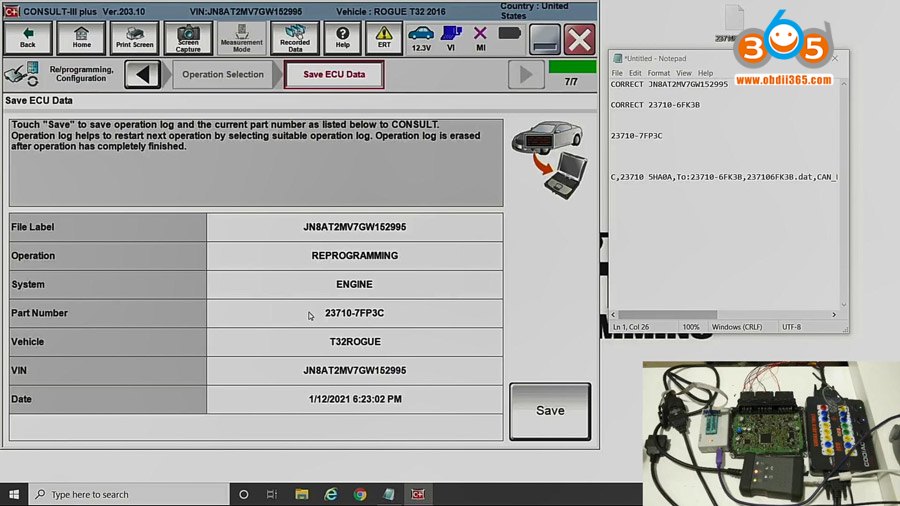Click Notepad horizontal scrollbar thumb

[x=668, y=314]
